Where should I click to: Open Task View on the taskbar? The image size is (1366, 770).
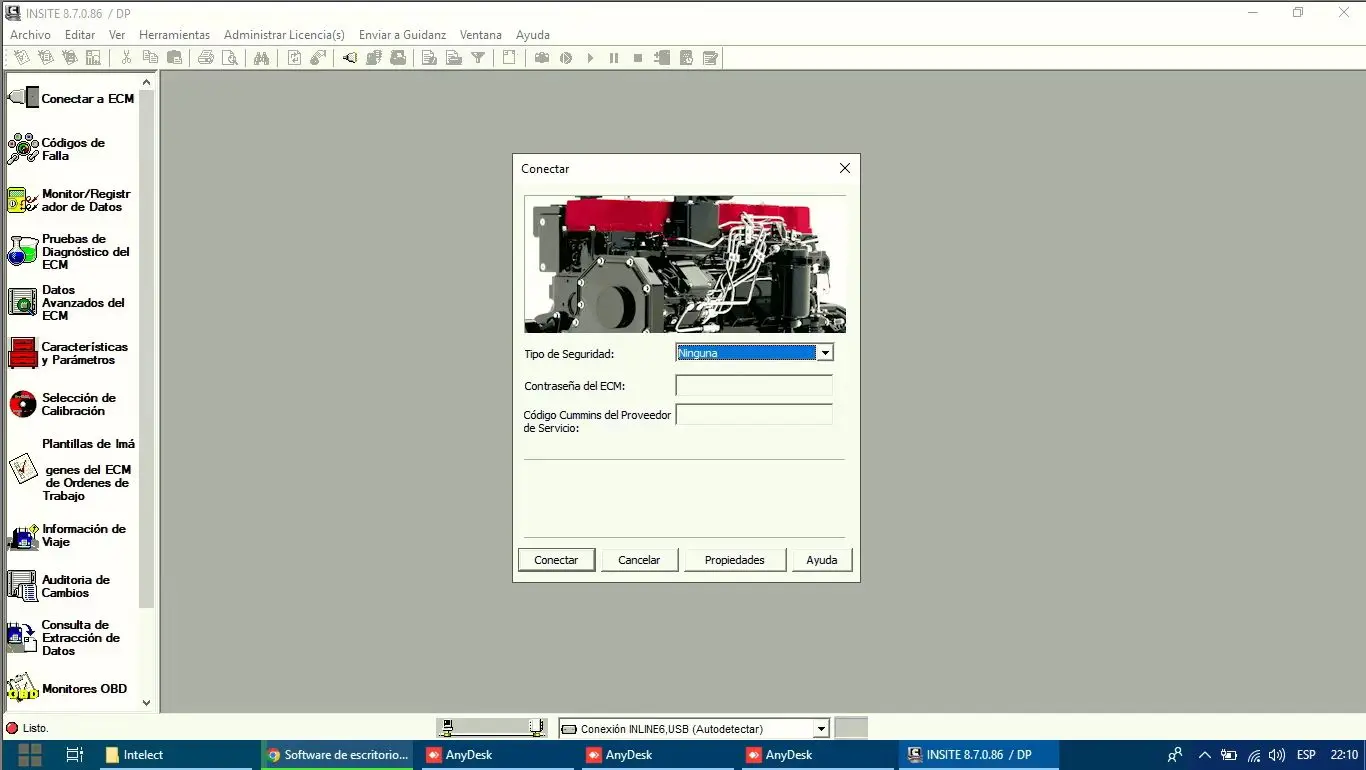(75, 755)
